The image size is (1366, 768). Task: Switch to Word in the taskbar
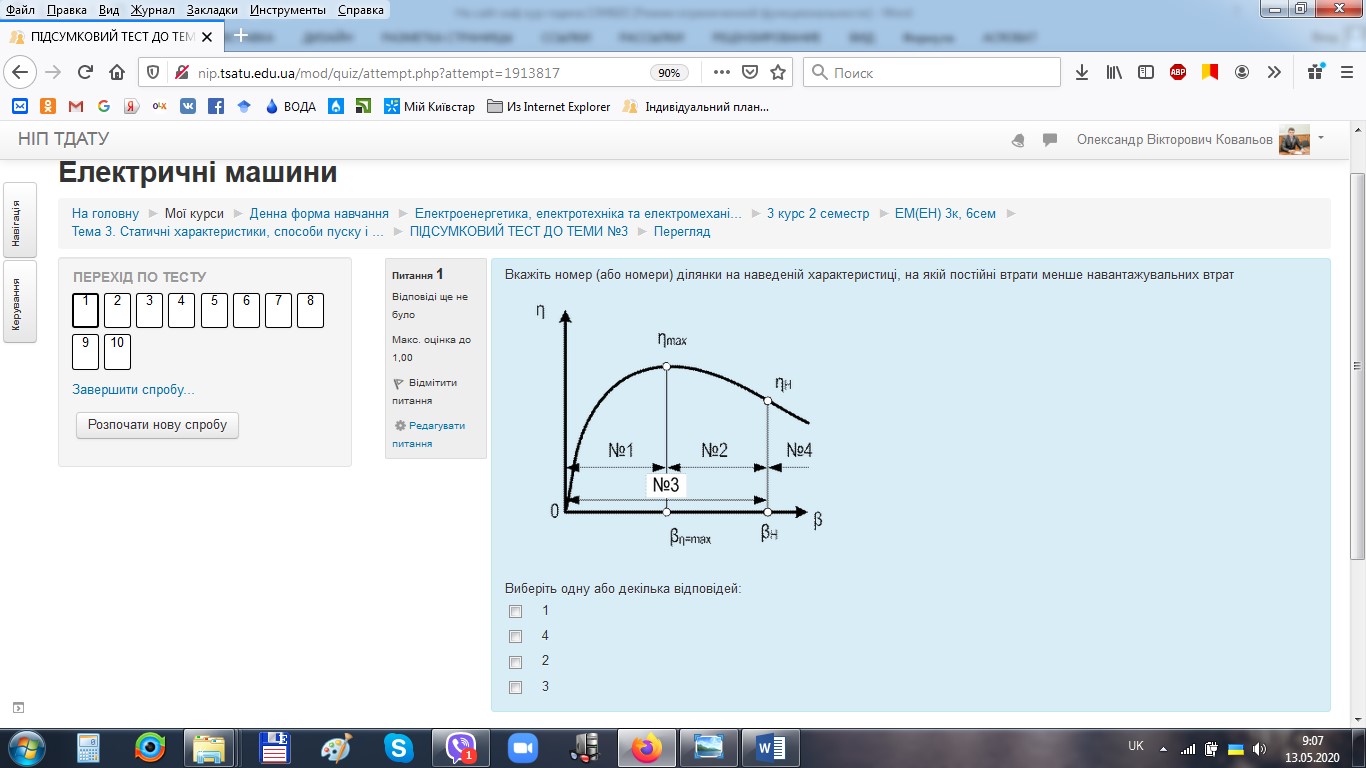coord(770,747)
